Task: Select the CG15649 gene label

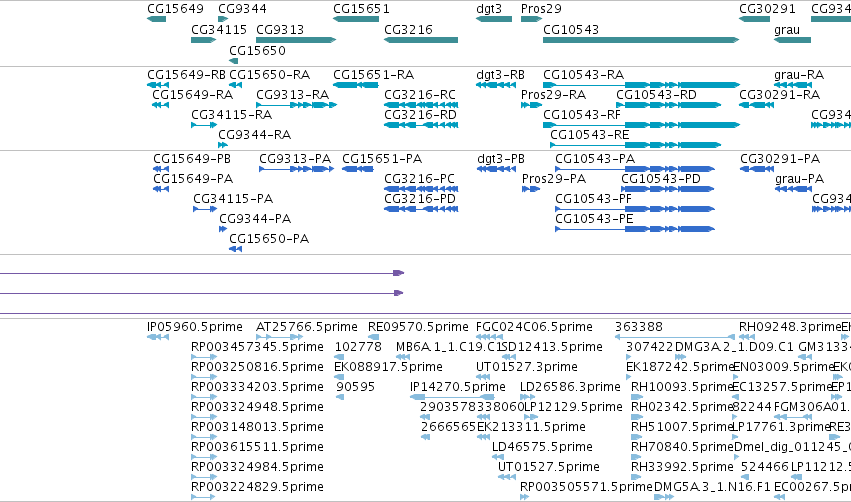Action: tap(175, 9)
